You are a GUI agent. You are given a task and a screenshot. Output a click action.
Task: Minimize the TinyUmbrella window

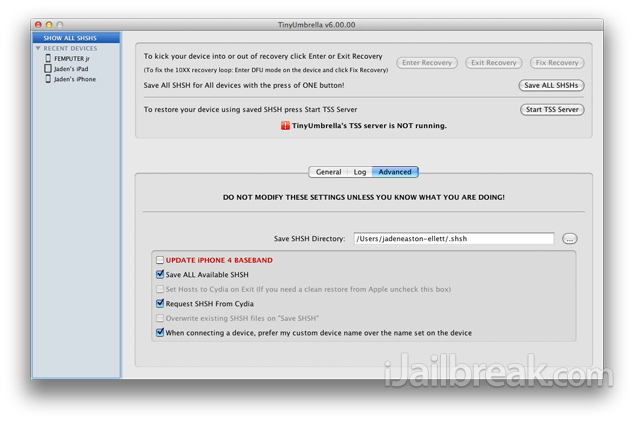(x=49, y=25)
